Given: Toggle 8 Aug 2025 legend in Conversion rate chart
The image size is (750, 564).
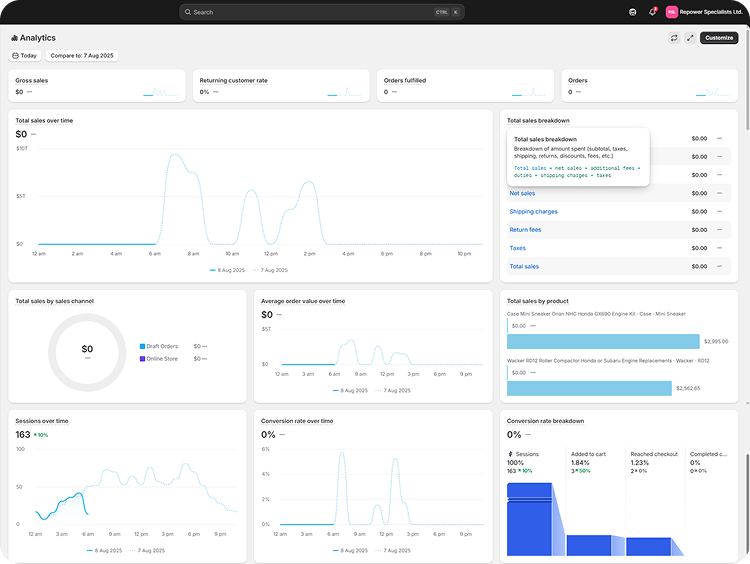Looking at the screenshot, I should (x=350, y=551).
